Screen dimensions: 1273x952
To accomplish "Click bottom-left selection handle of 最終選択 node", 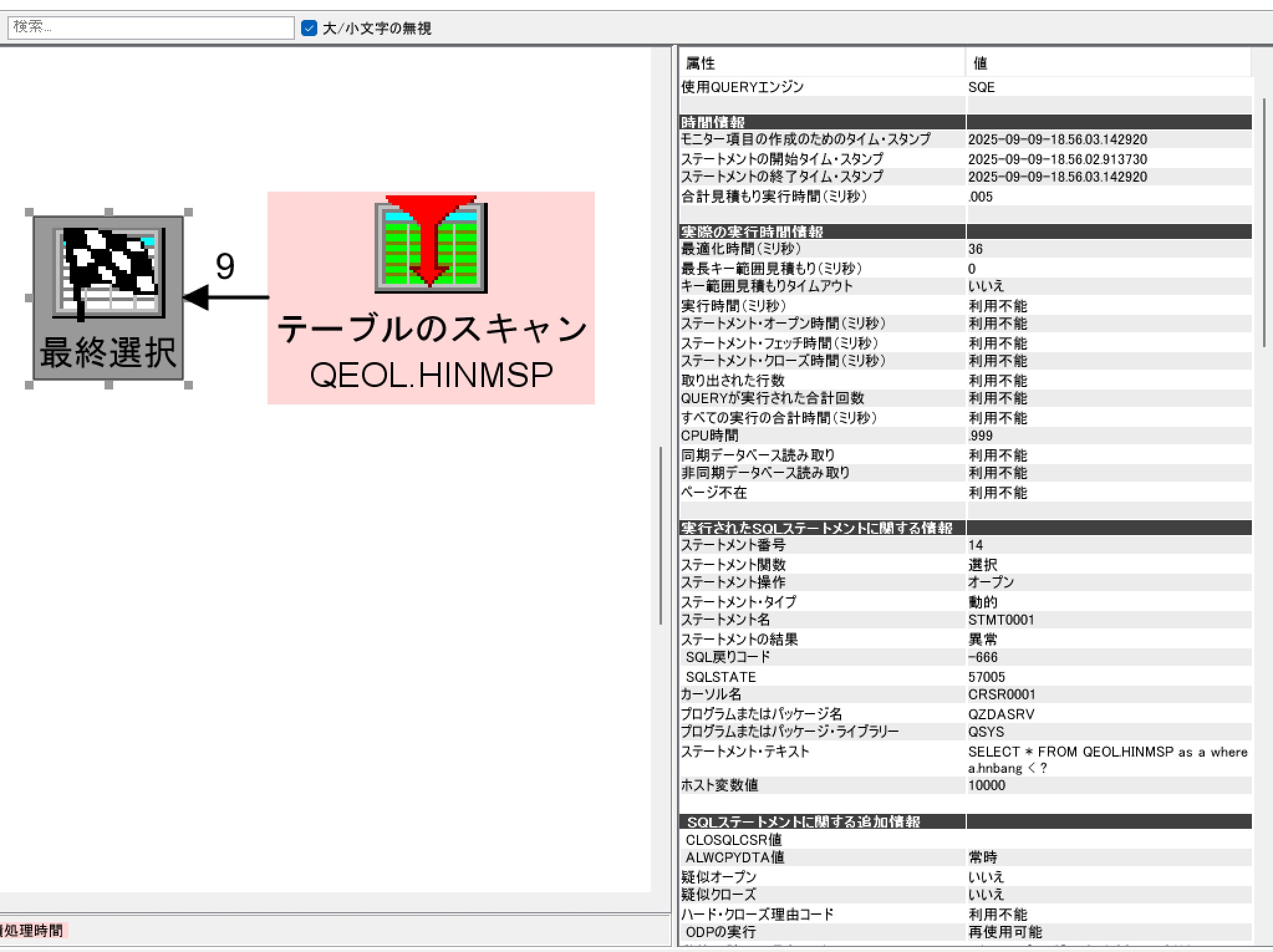I will [29, 385].
